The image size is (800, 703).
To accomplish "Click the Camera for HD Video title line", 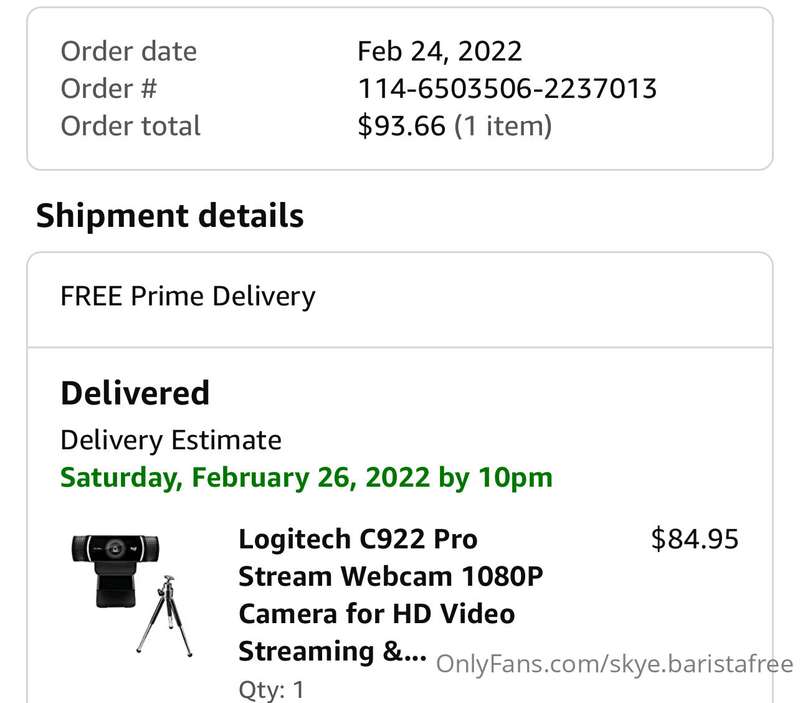I will tap(377, 614).
